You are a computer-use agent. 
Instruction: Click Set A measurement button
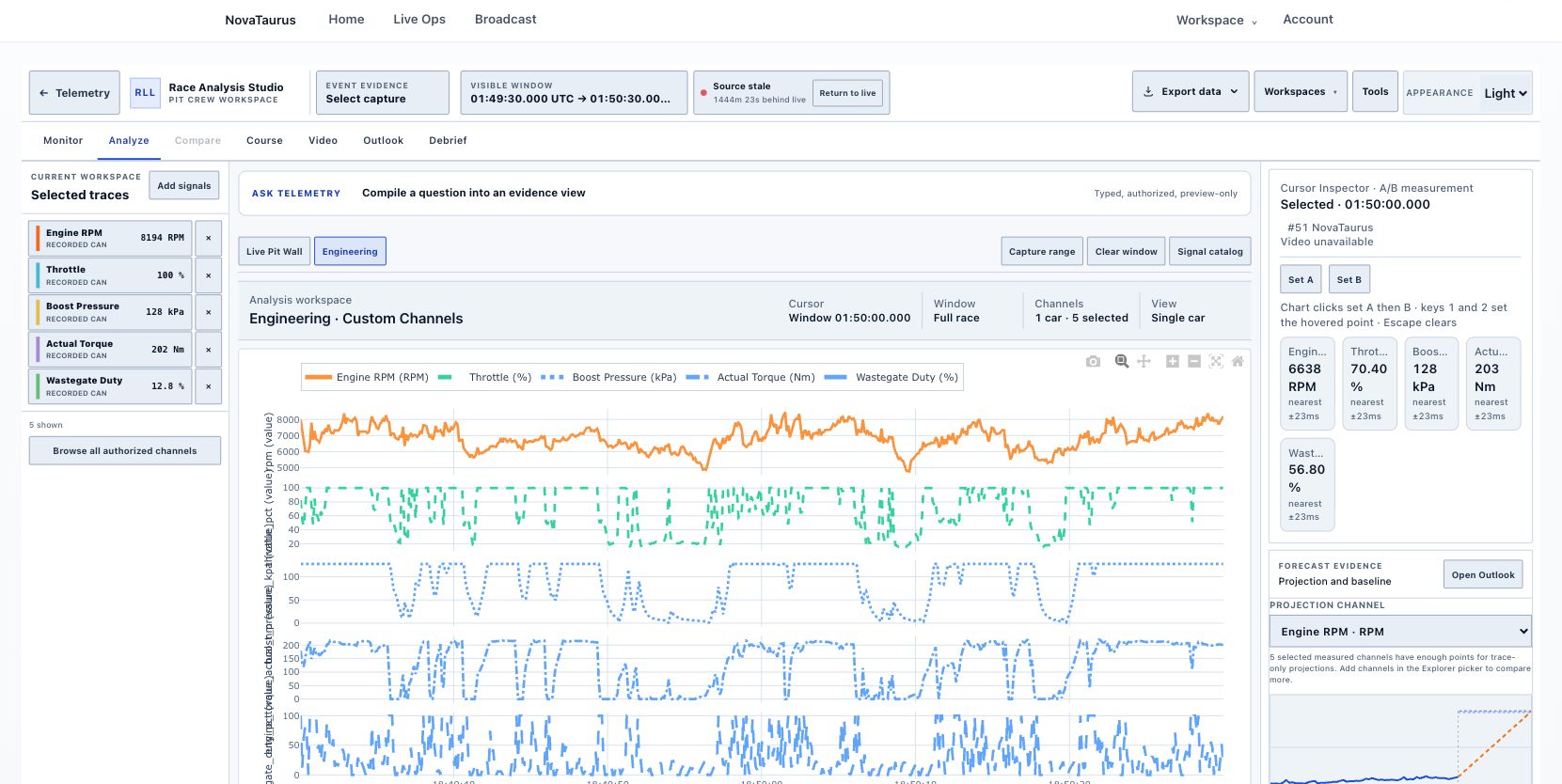[x=1301, y=279]
